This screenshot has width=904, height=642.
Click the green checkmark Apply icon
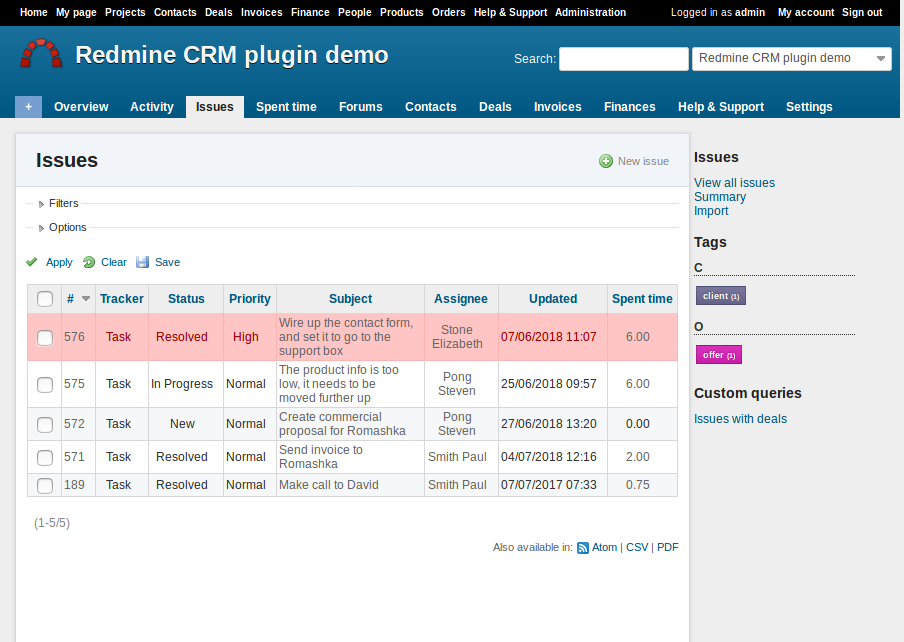(32, 262)
